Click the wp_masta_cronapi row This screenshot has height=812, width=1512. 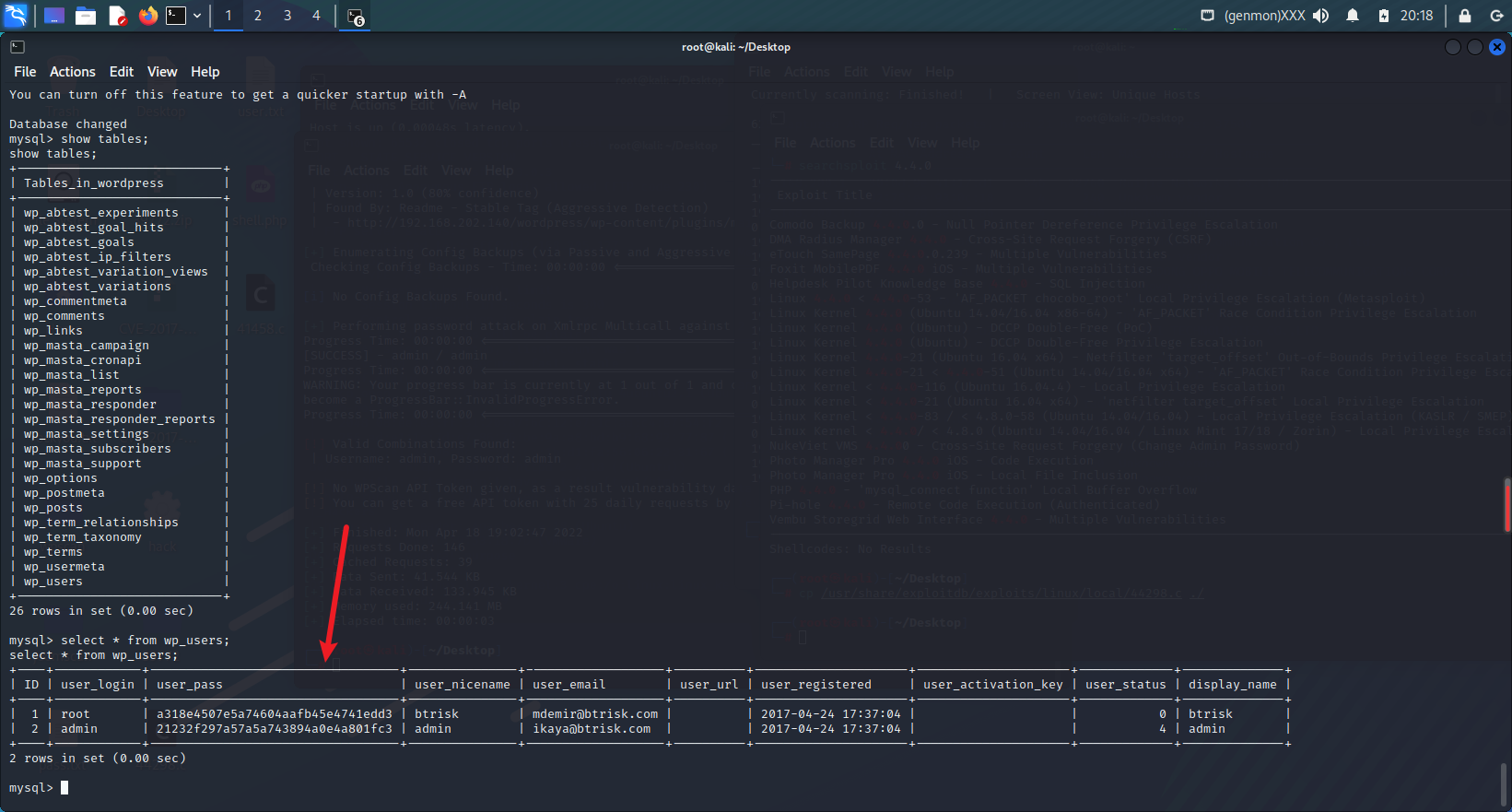[83, 360]
